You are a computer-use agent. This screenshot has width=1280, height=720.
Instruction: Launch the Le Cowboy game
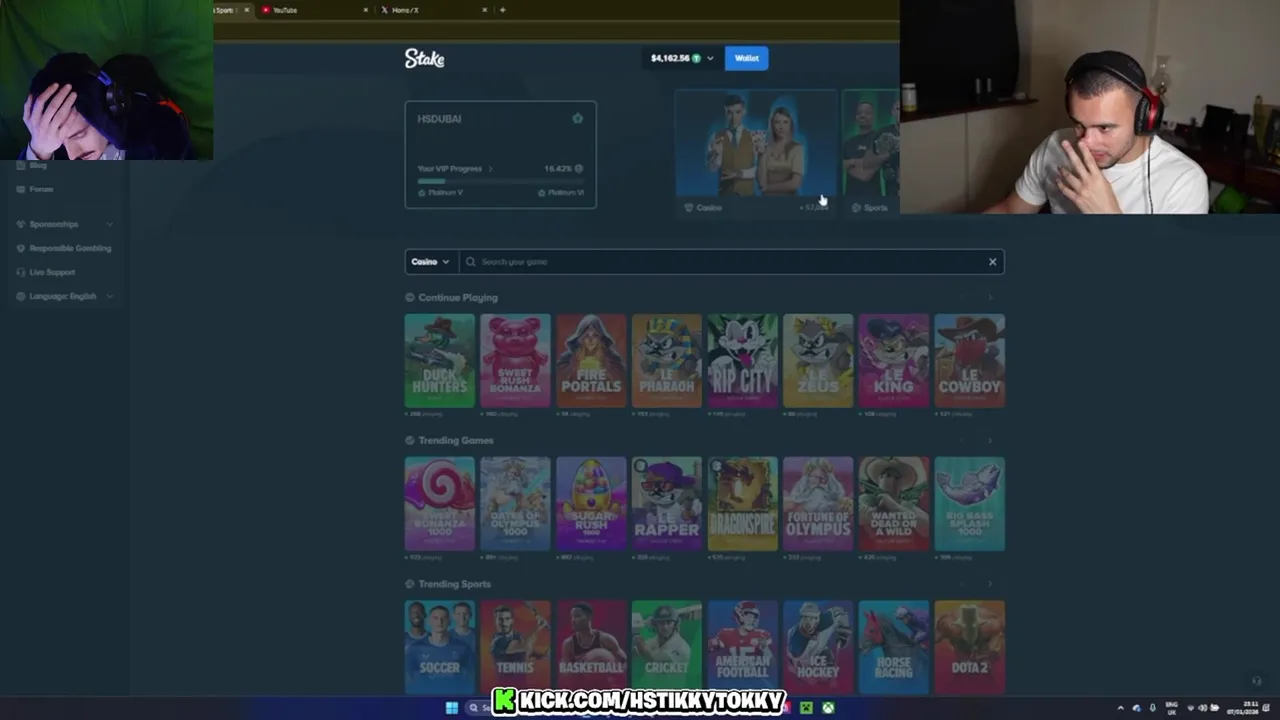(969, 360)
